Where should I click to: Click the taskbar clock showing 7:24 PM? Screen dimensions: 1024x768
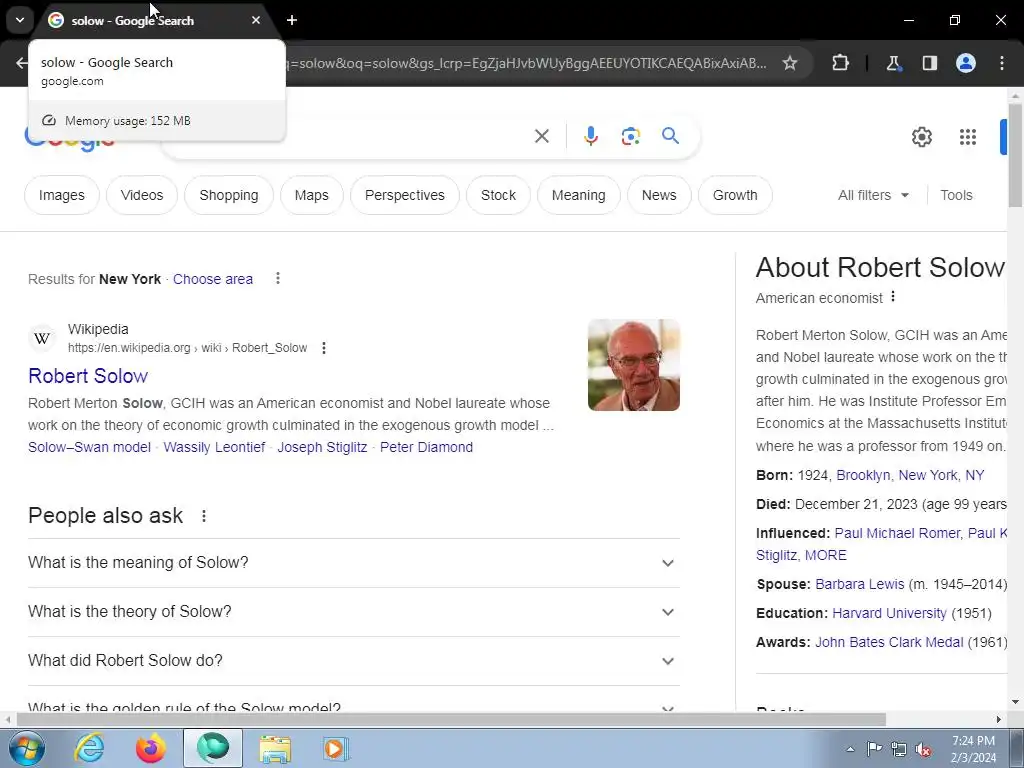973,749
